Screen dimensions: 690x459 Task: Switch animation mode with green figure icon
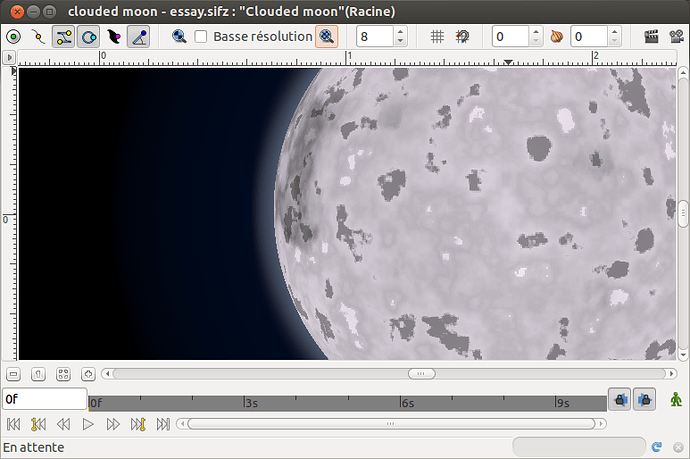(x=677, y=400)
